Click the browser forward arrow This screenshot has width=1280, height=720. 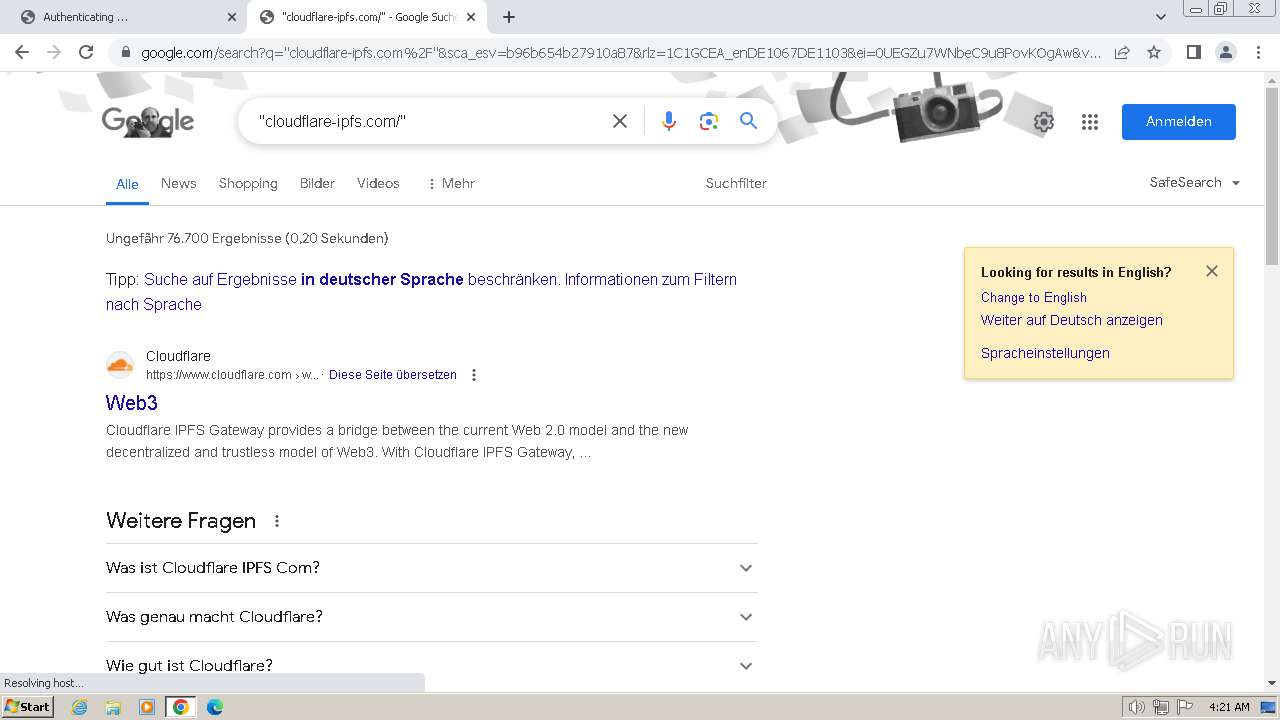pos(54,52)
